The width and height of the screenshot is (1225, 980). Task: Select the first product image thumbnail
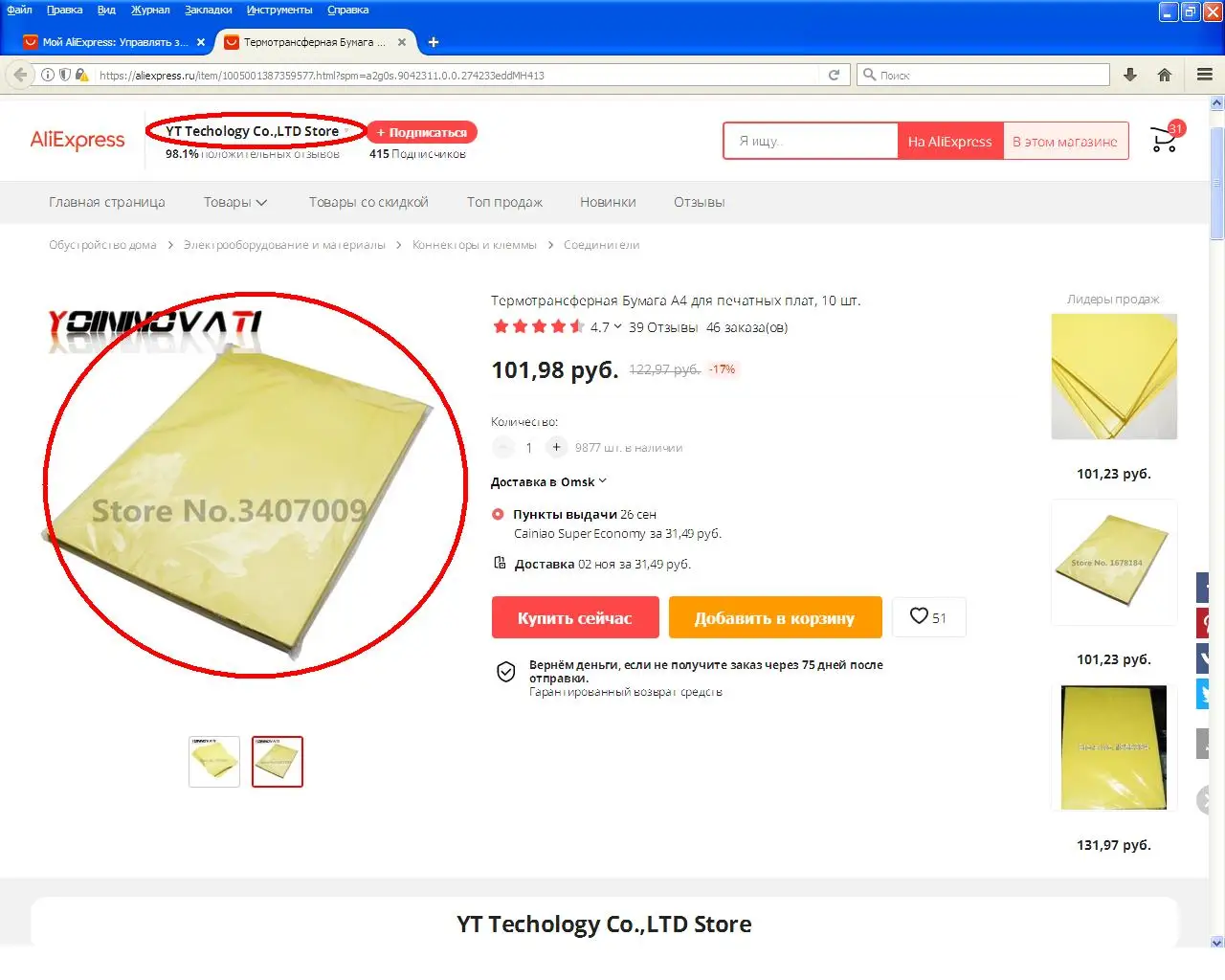(x=214, y=762)
